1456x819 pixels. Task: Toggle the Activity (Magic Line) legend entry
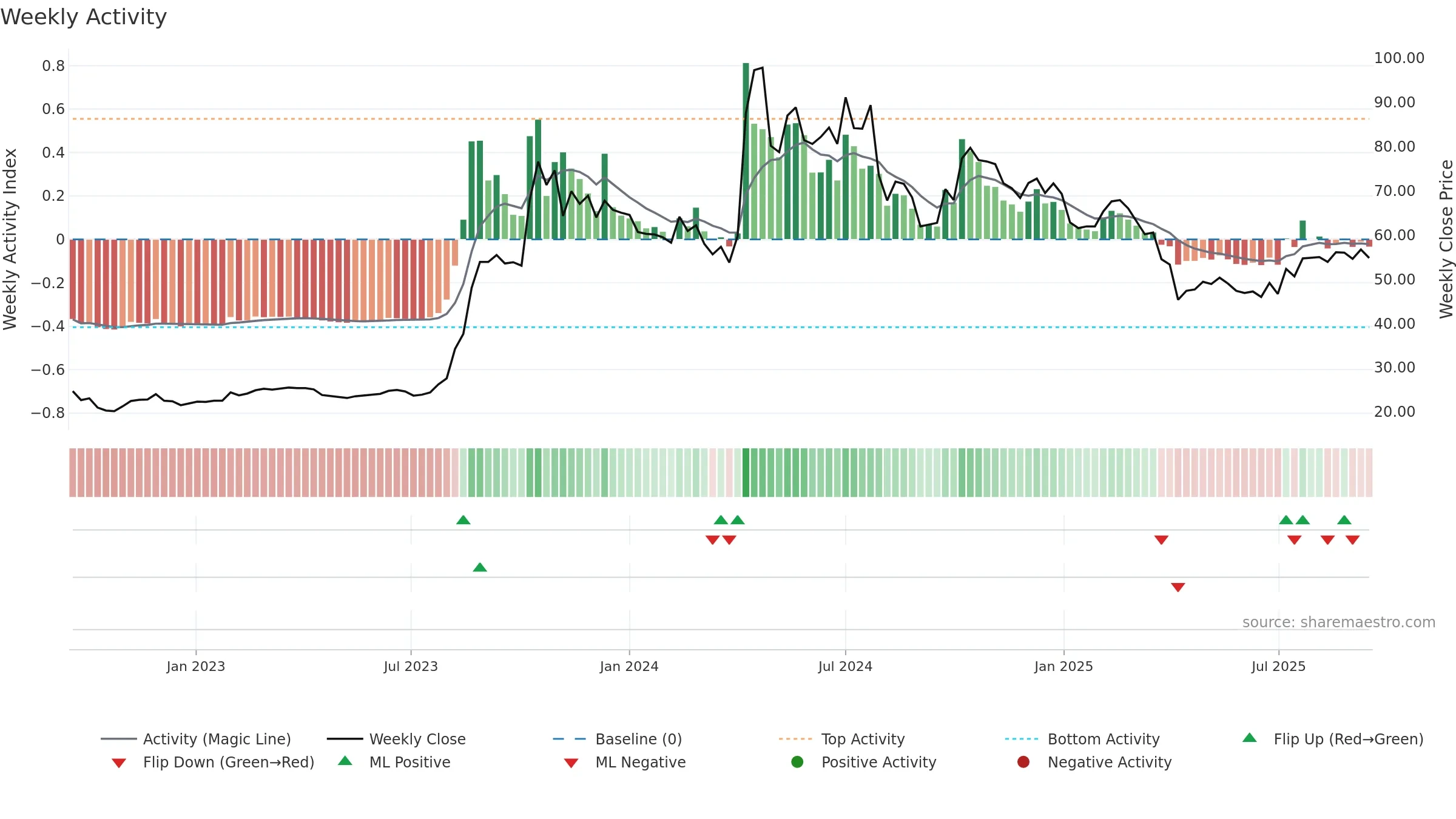tap(196, 739)
